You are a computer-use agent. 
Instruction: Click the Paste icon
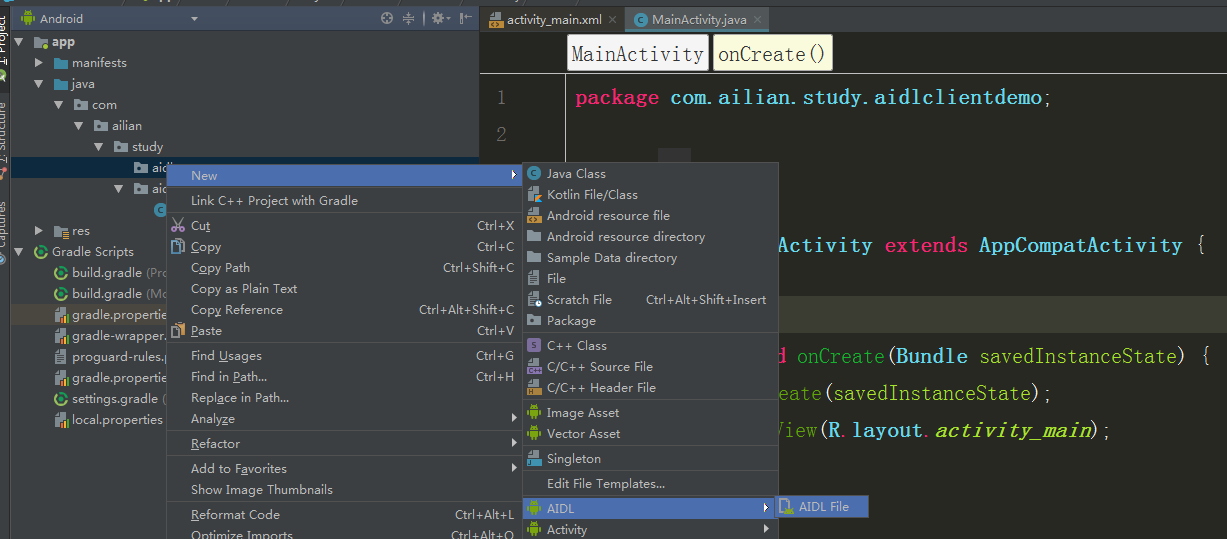[x=178, y=331]
